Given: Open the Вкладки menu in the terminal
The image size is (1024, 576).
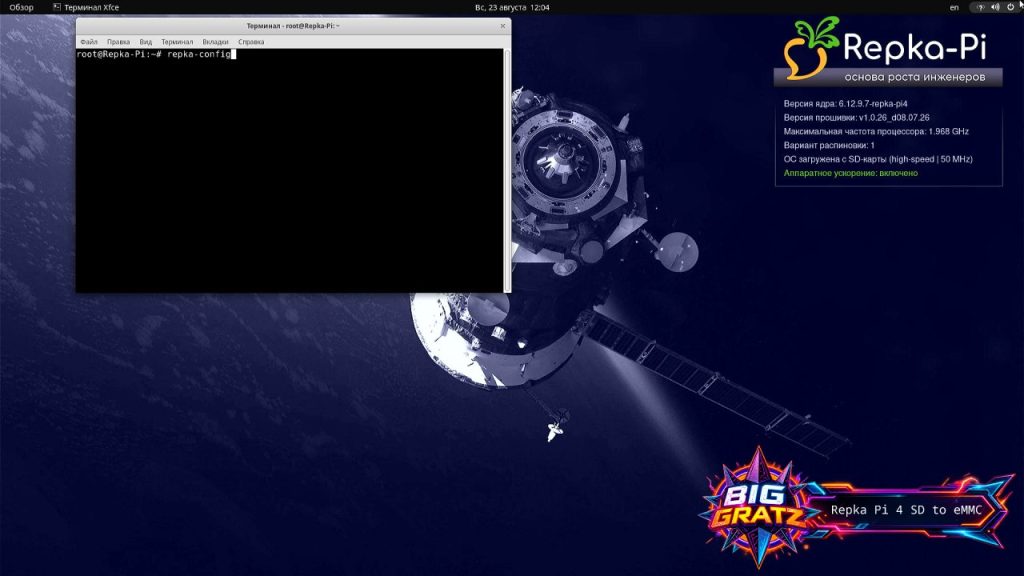Looking at the screenshot, I should pyautogui.click(x=216, y=42).
